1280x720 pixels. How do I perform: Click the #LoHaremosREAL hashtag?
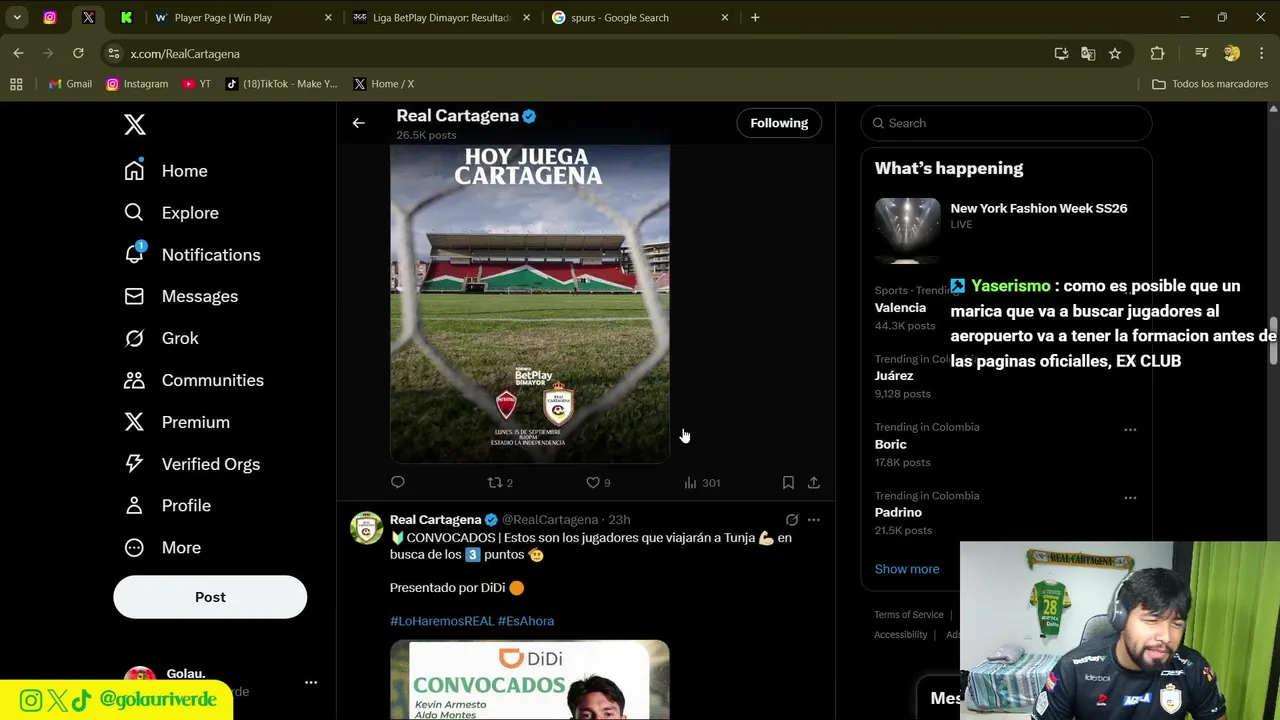pos(442,621)
